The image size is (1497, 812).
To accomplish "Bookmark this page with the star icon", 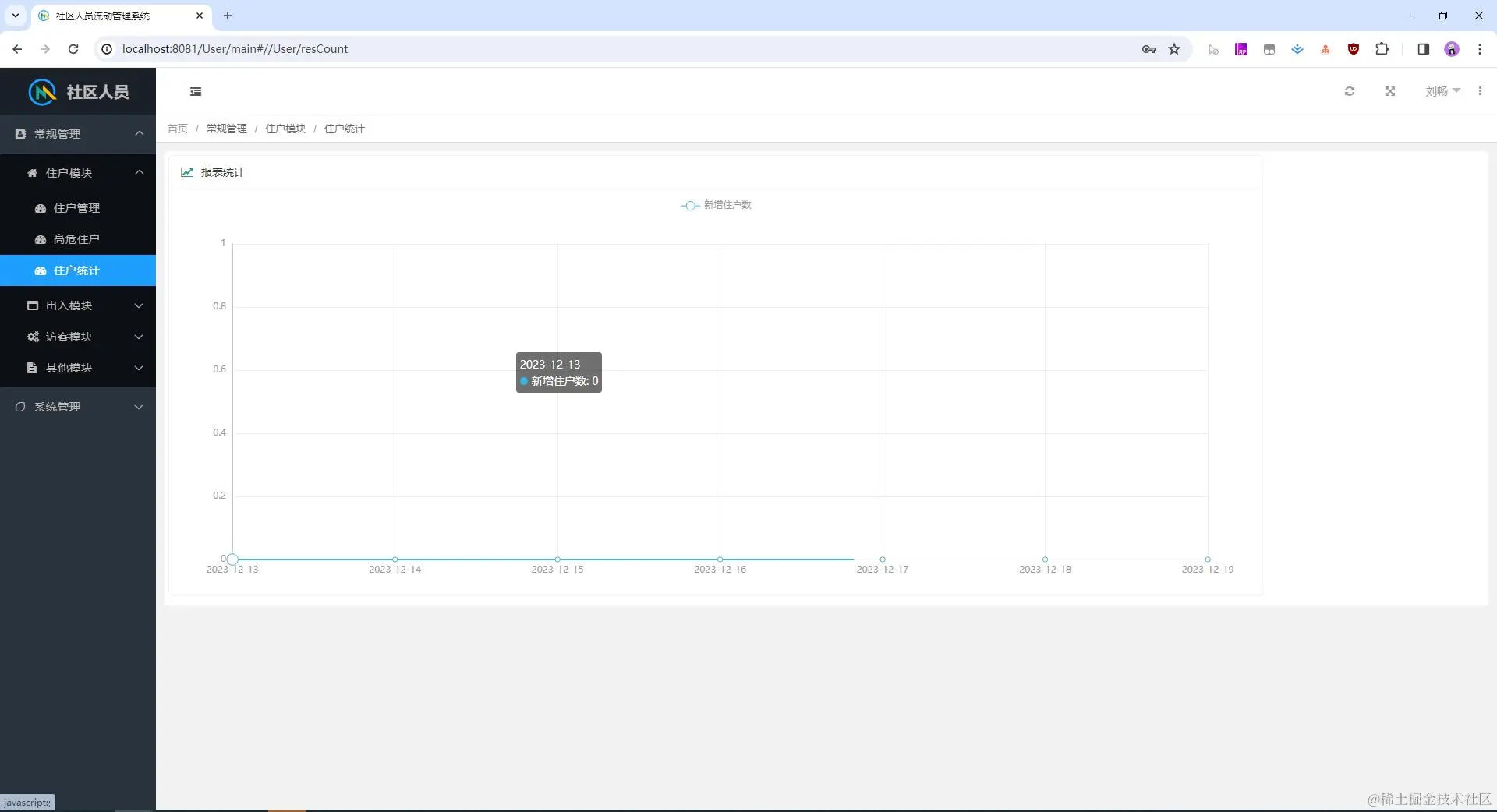I will click(1174, 49).
